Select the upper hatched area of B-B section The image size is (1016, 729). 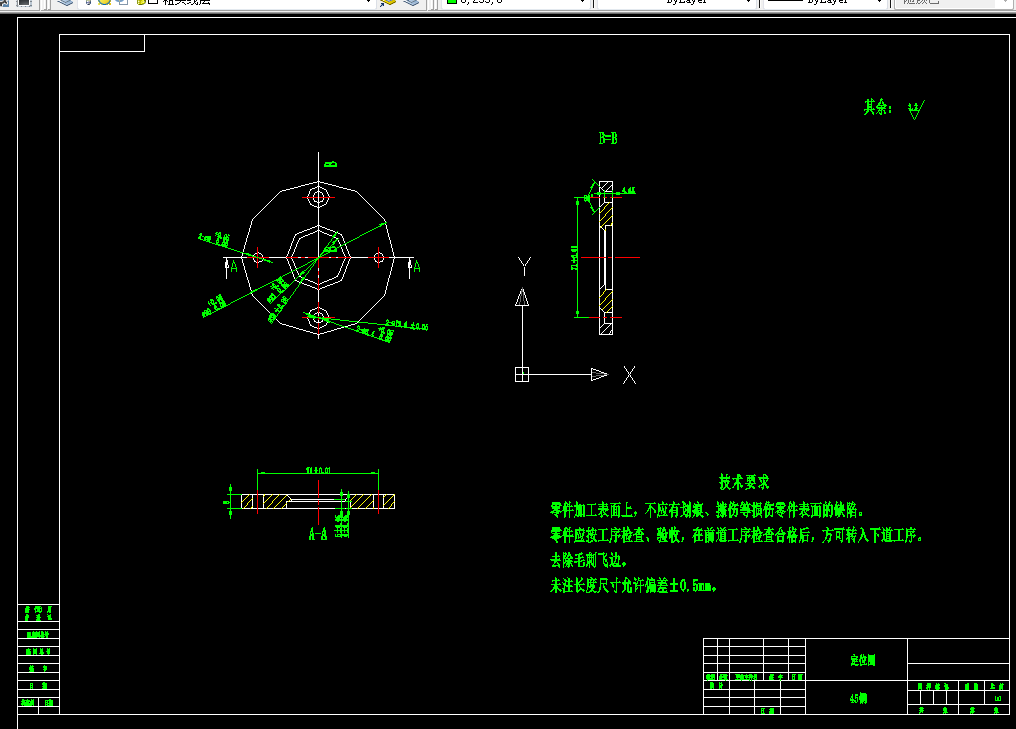coord(606,214)
